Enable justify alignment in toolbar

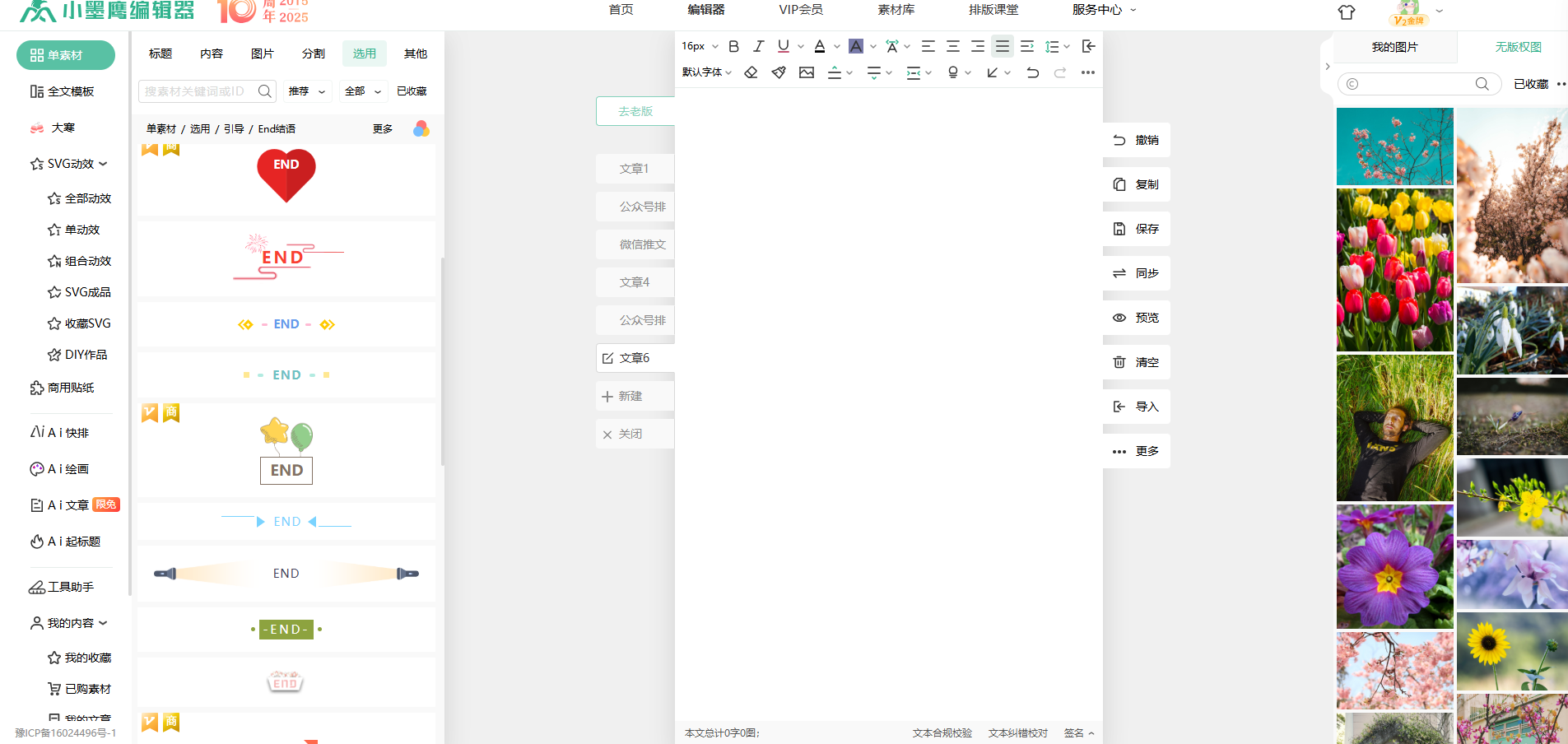[1002, 47]
